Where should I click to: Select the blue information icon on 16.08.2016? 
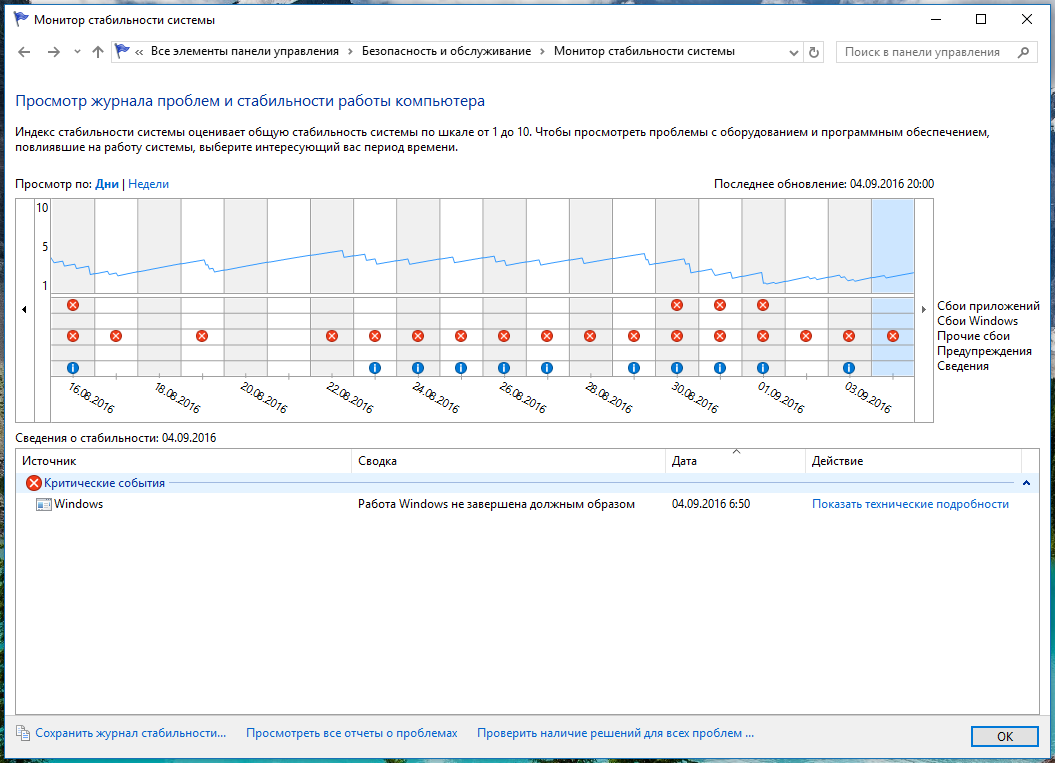click(x=72, y=368)
